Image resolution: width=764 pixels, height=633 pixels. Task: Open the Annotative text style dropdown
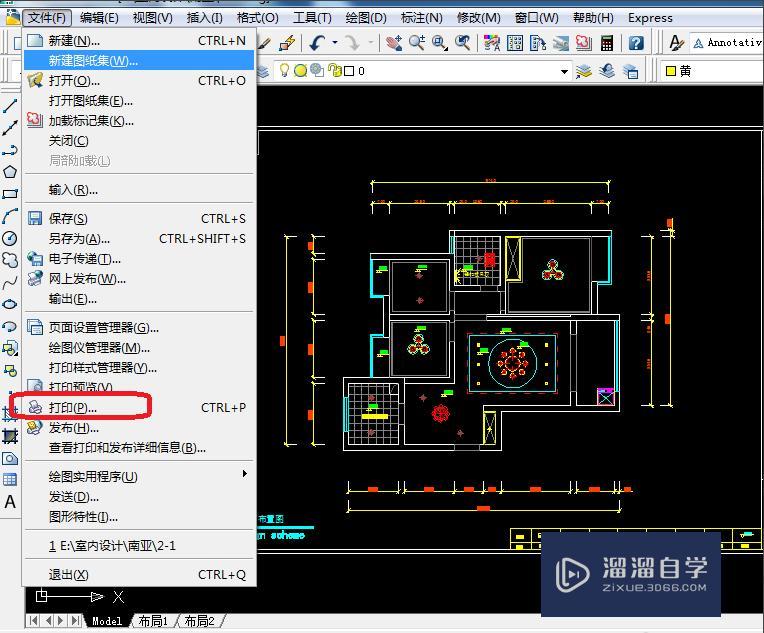(x=727, y=43)
